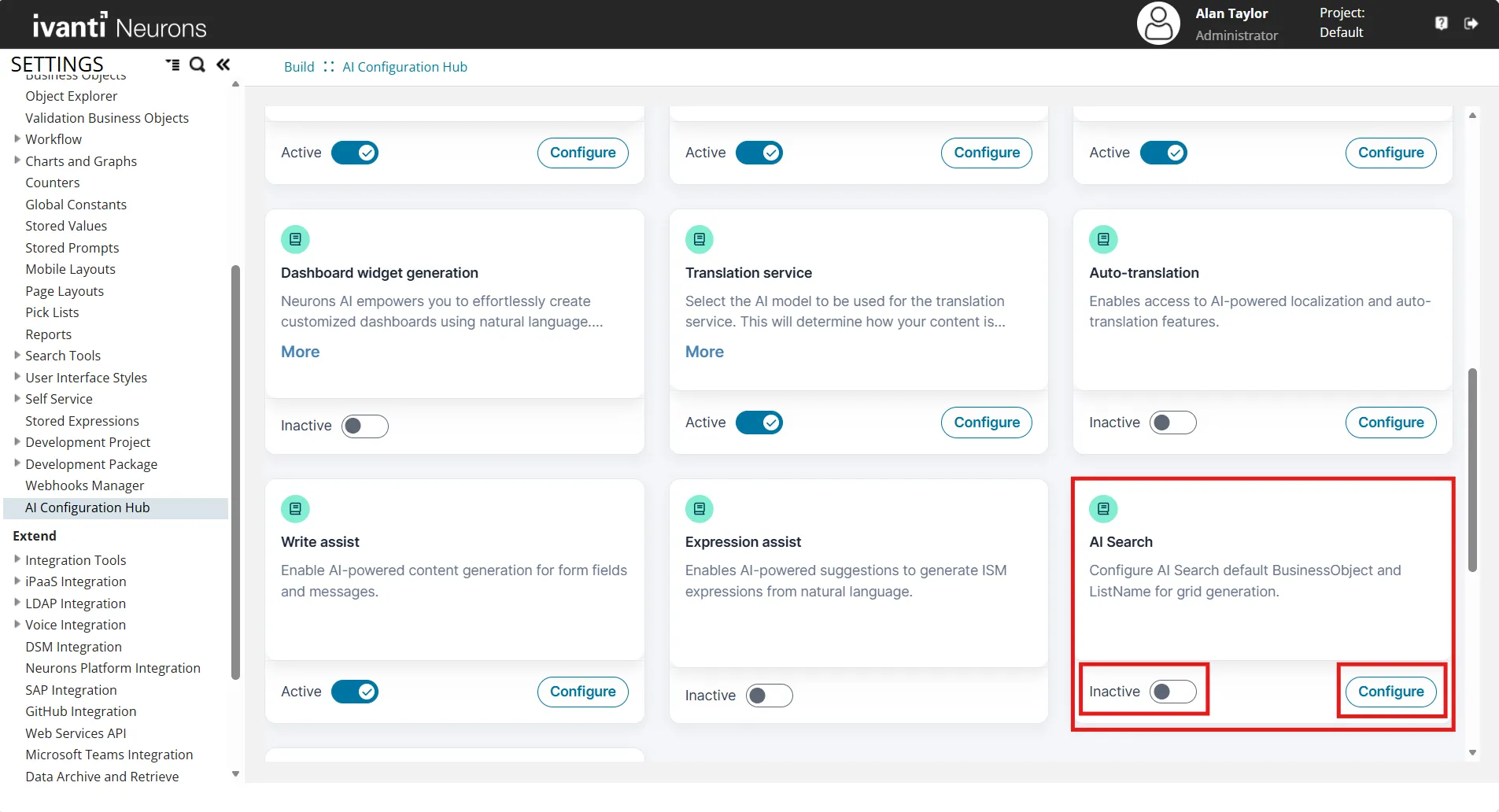Open More link under Dashboard widget generation

tap(301, 352)
